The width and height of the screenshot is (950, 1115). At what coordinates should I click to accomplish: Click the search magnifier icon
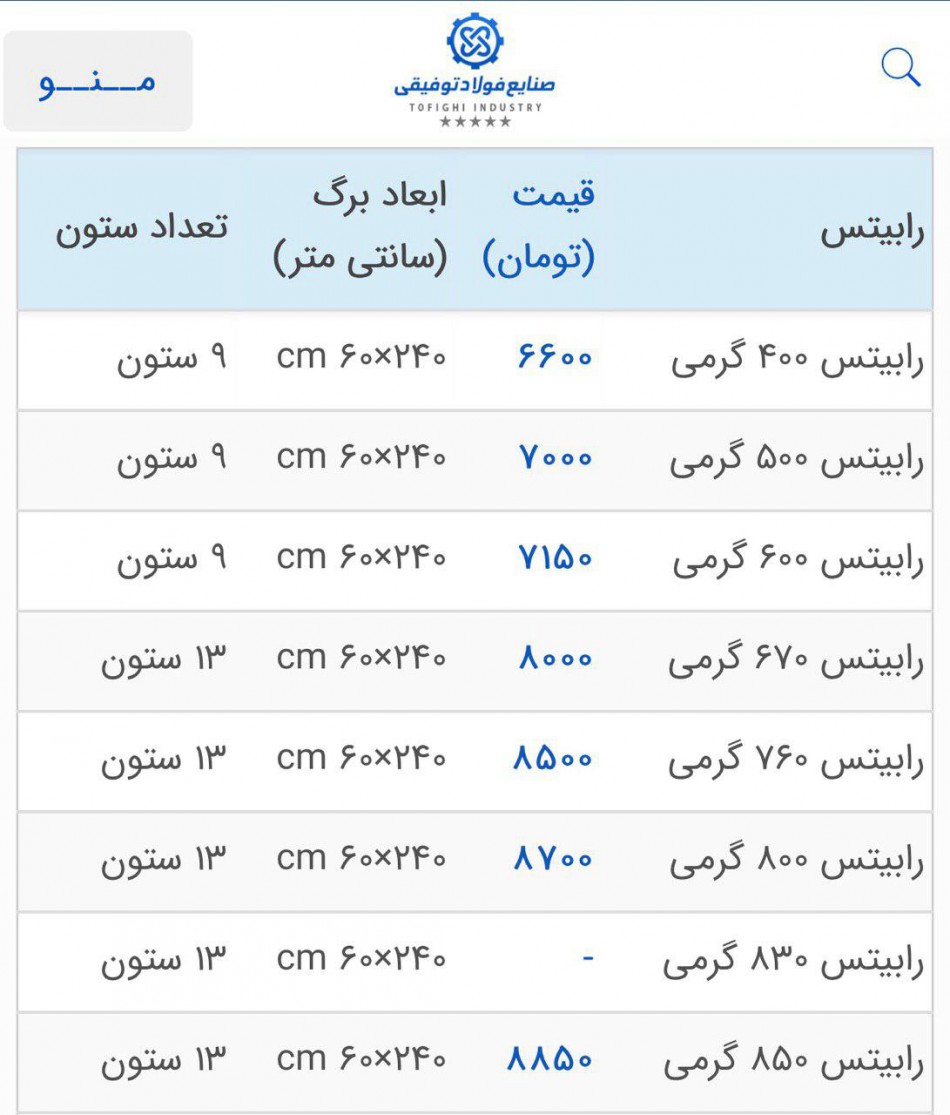tap(900, 69)
